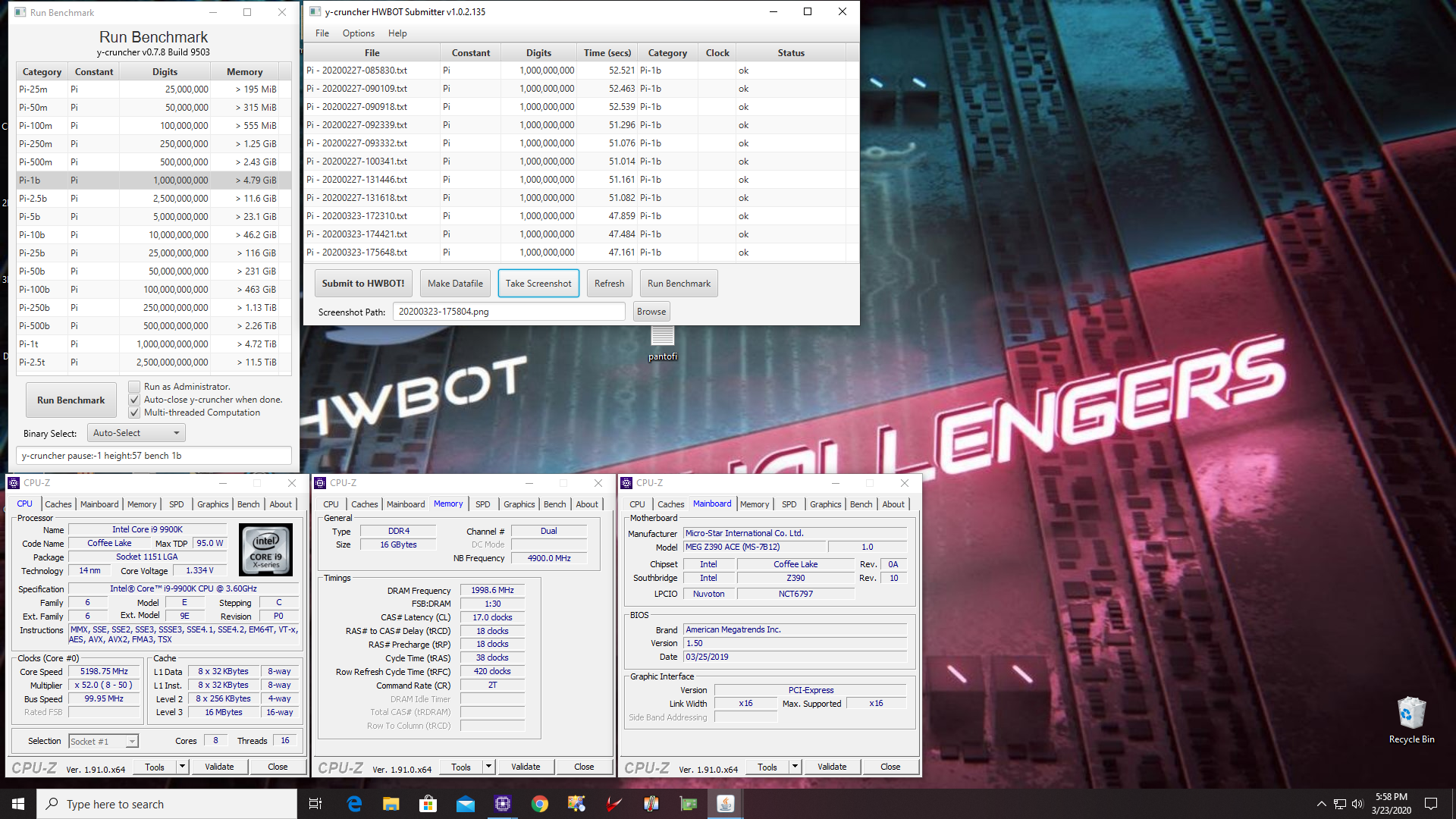Switch to Graphics tab in the Mainboard CPU-Z window
The width and height of the screenshot is (1456, 819).
pyautogui.click(x=825, y=504)
